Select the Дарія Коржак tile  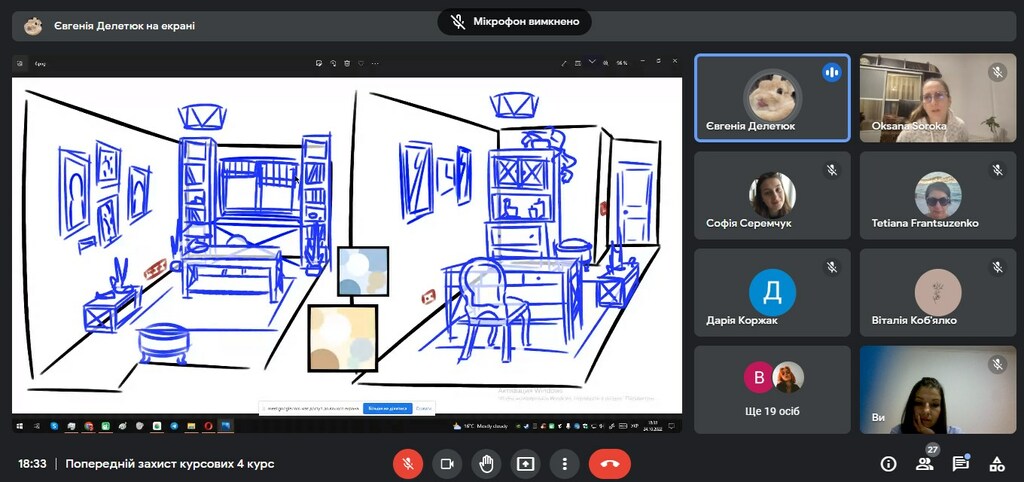[x=773, y=293]
